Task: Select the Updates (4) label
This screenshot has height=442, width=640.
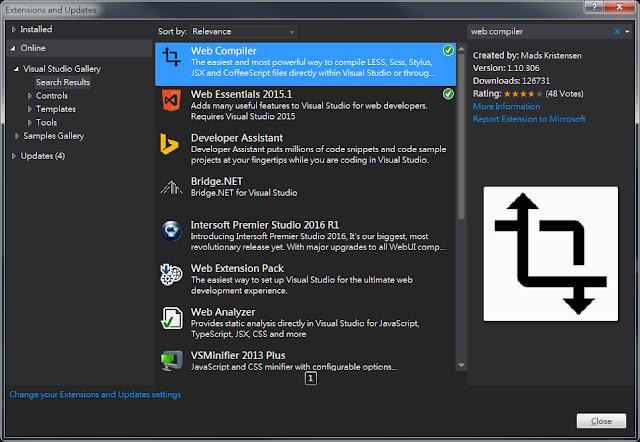Action: [x=43, y=156]
